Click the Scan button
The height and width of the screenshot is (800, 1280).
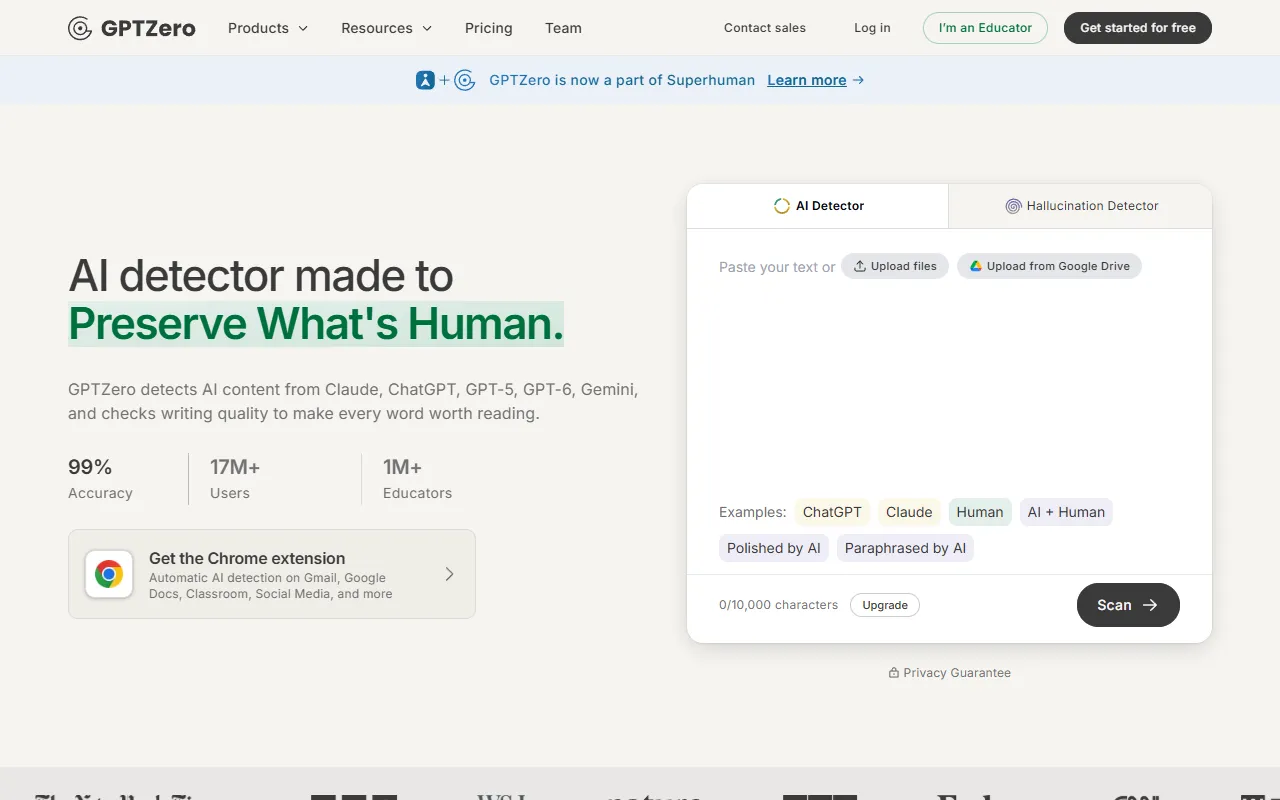1128,605
